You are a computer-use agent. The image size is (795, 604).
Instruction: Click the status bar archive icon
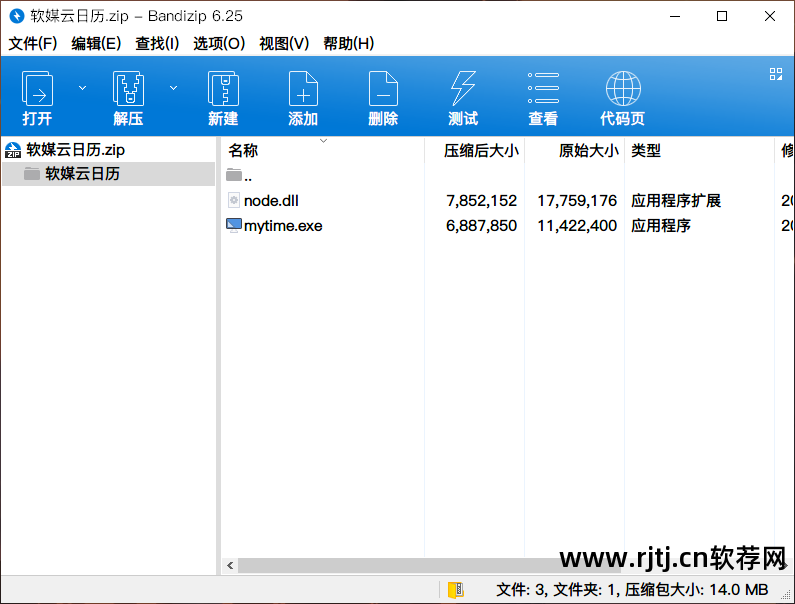456,590
